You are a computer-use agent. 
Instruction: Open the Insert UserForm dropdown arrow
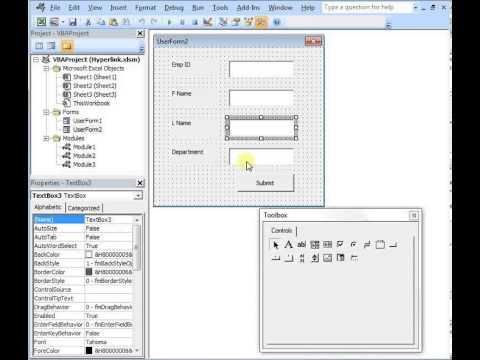click(62, 22)
